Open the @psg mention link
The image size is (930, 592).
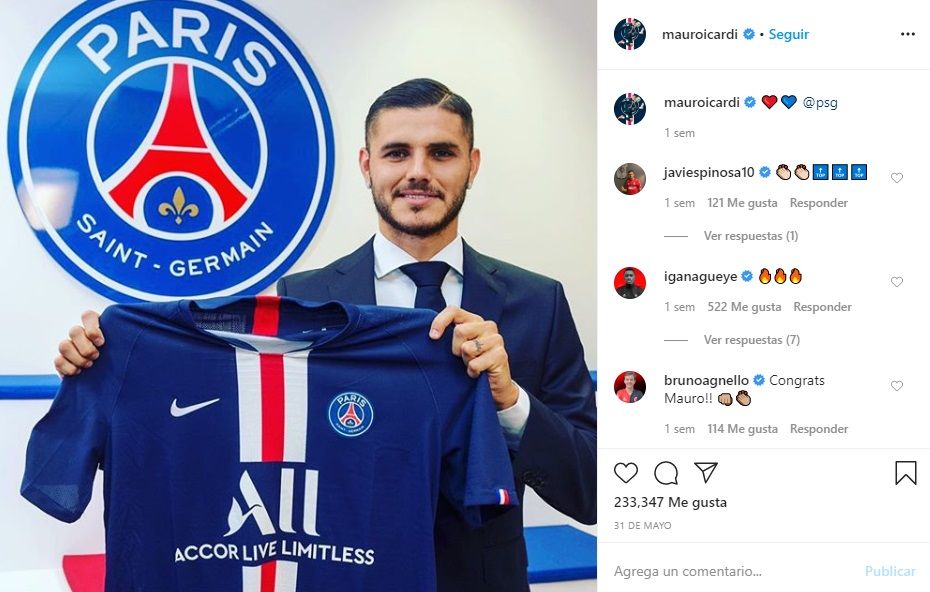pos(820,103)
